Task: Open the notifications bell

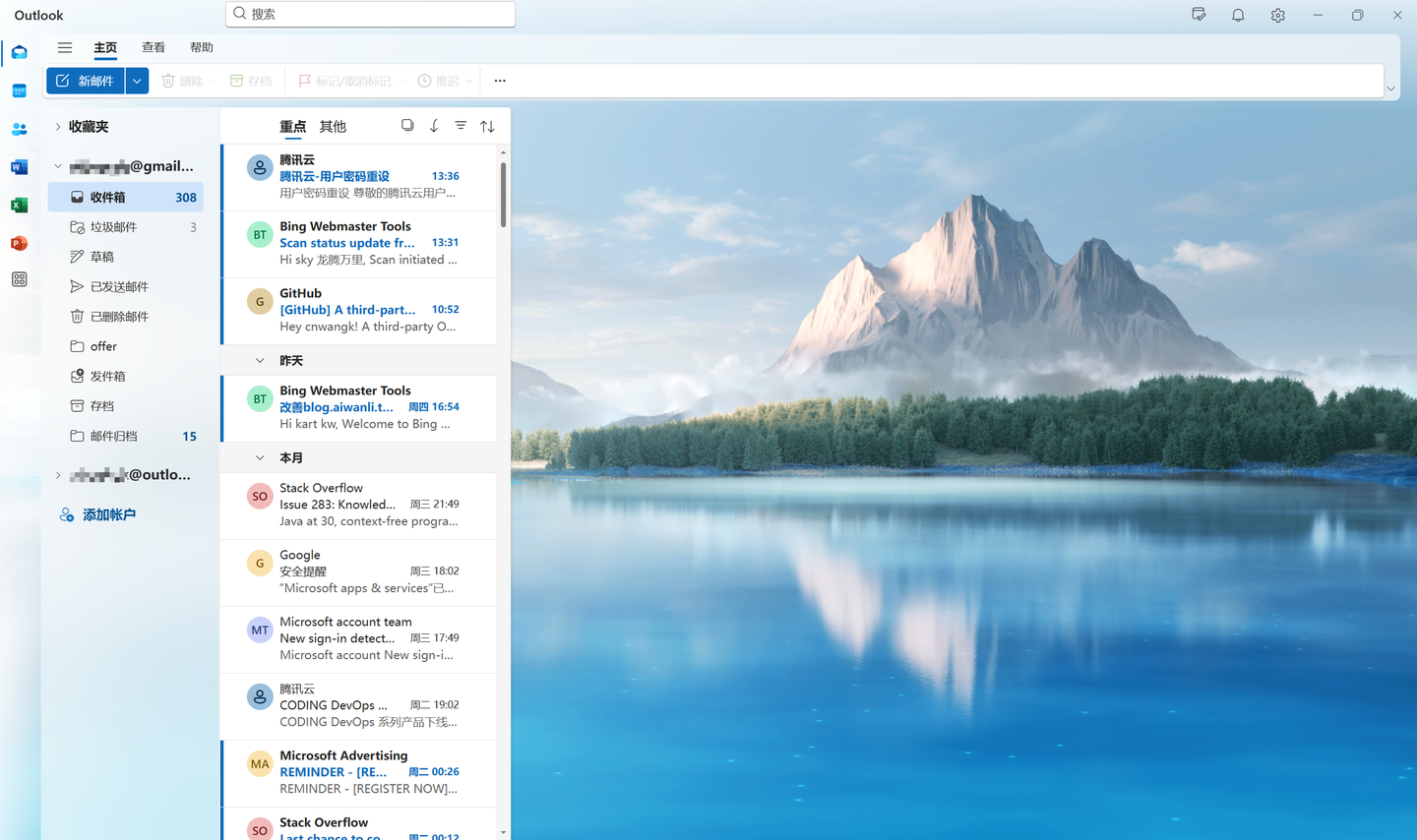Action: 1238,15
